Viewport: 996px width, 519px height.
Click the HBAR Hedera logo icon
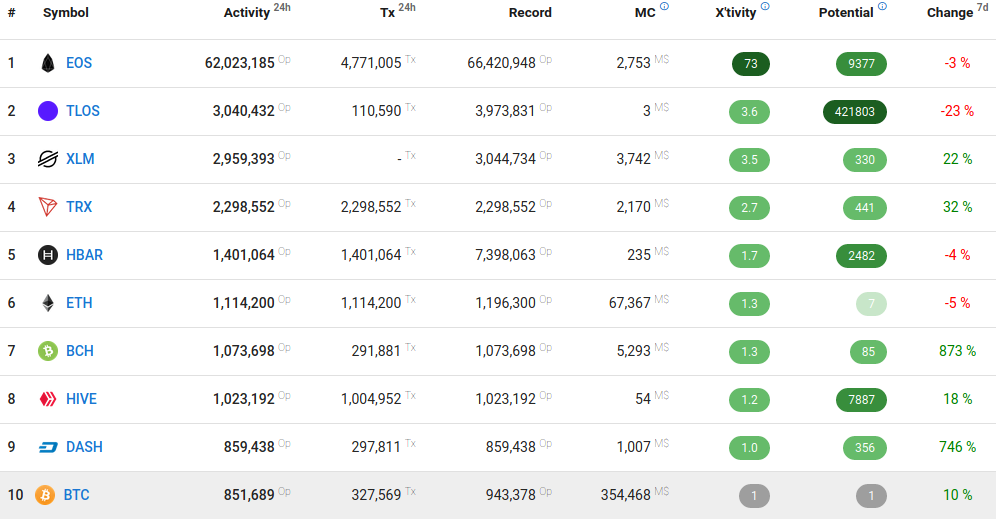(x=48, y=255)
